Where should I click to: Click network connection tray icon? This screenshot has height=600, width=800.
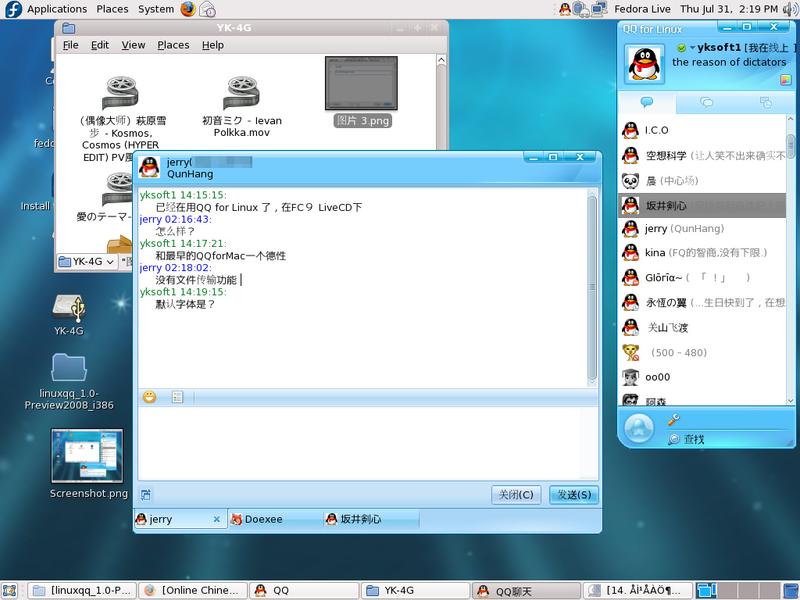[x=599, y=9]
